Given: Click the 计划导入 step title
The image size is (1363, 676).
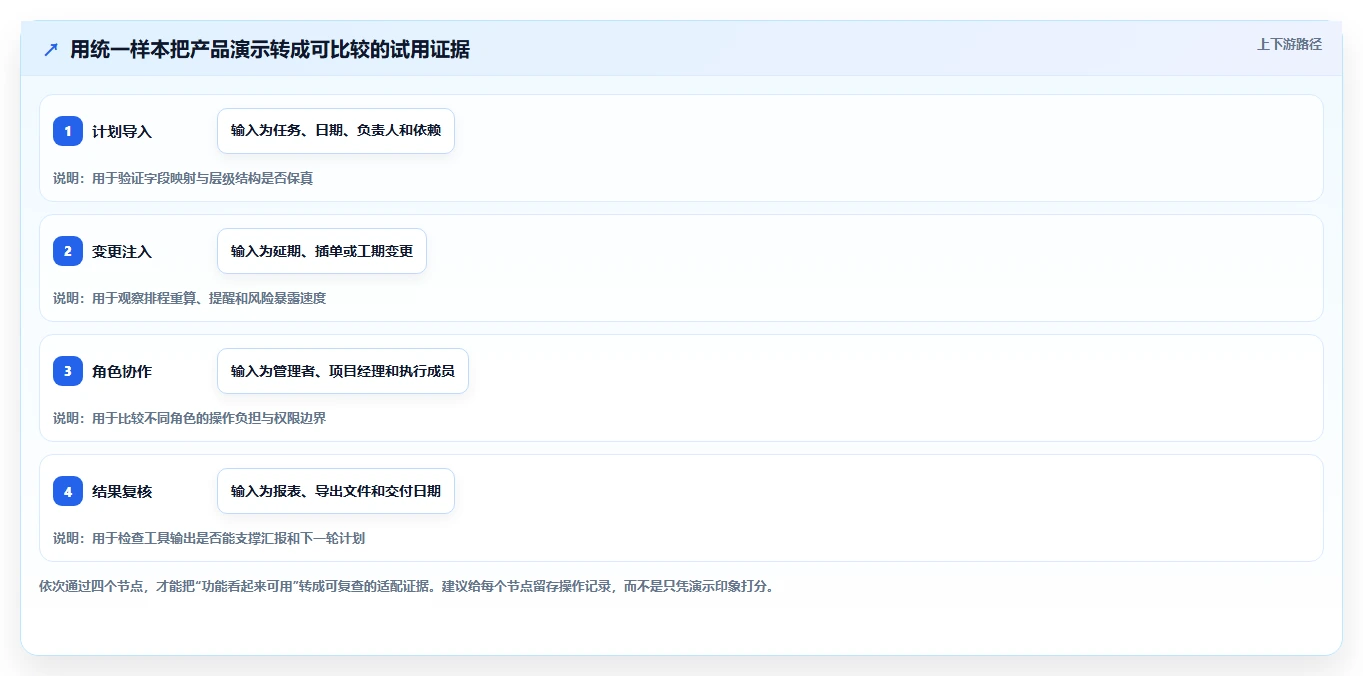Looking at the screenshot, I should pos(122,131).
